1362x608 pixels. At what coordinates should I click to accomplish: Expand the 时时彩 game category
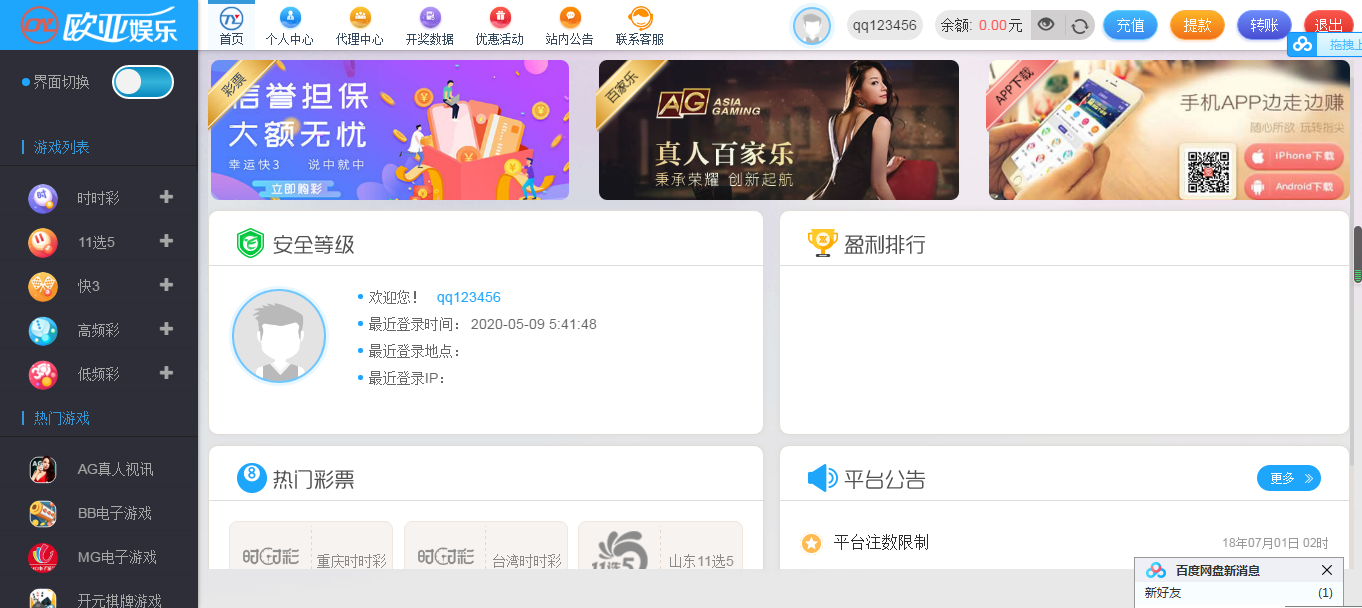click(x=166, y=197)
